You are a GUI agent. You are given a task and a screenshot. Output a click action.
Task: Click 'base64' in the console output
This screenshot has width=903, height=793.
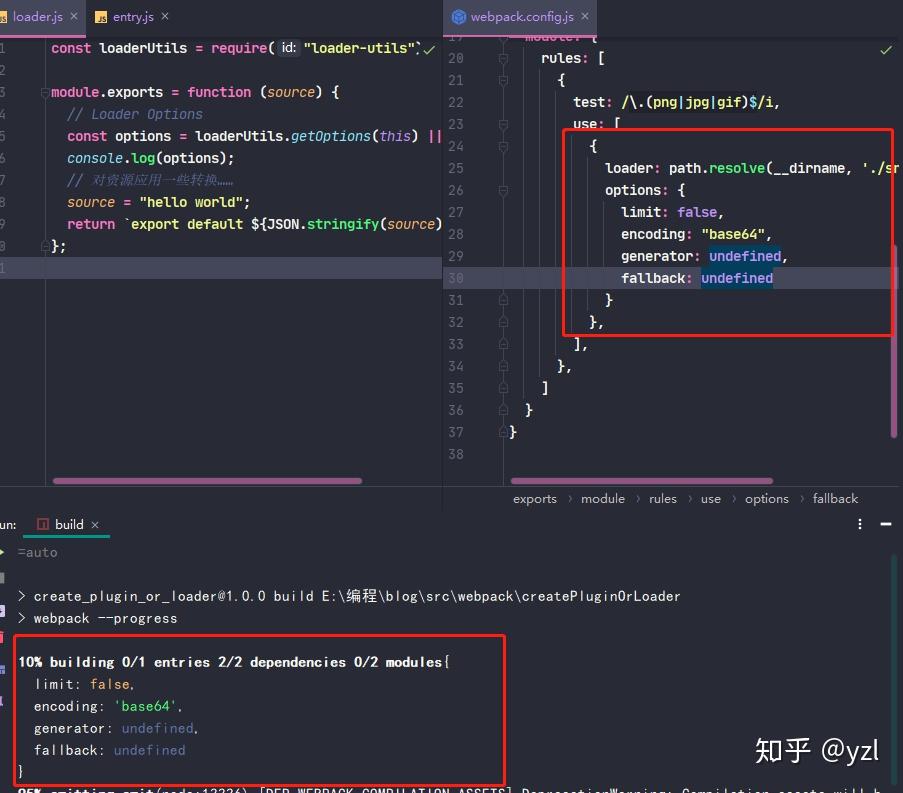146,707
